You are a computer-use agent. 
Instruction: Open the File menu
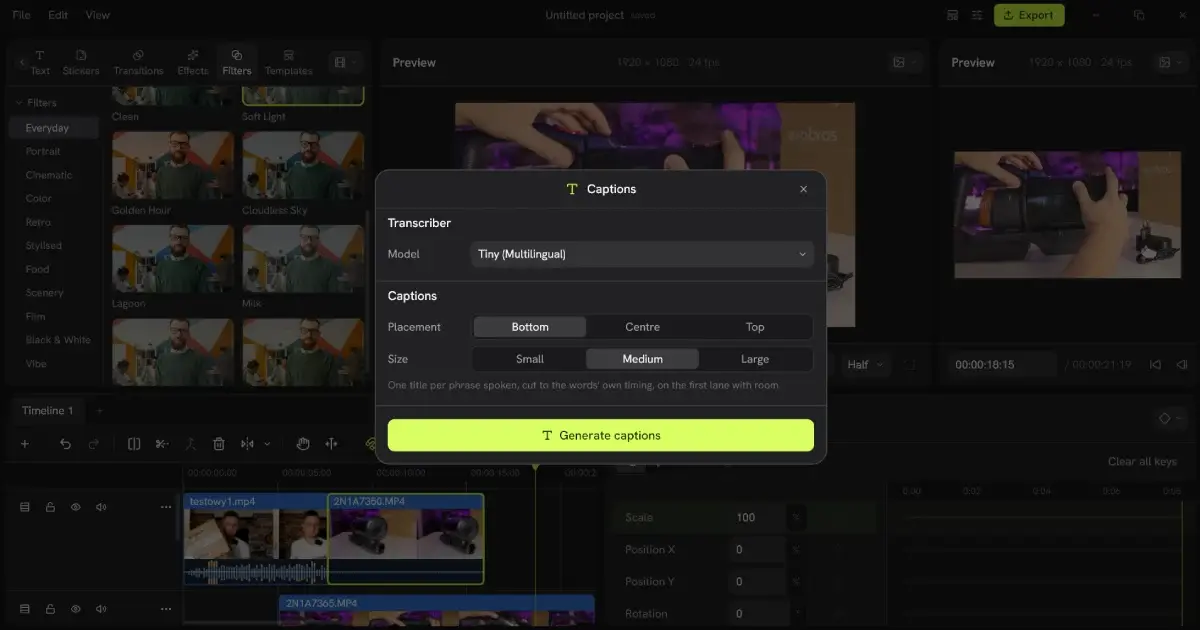tap(21, 15)
